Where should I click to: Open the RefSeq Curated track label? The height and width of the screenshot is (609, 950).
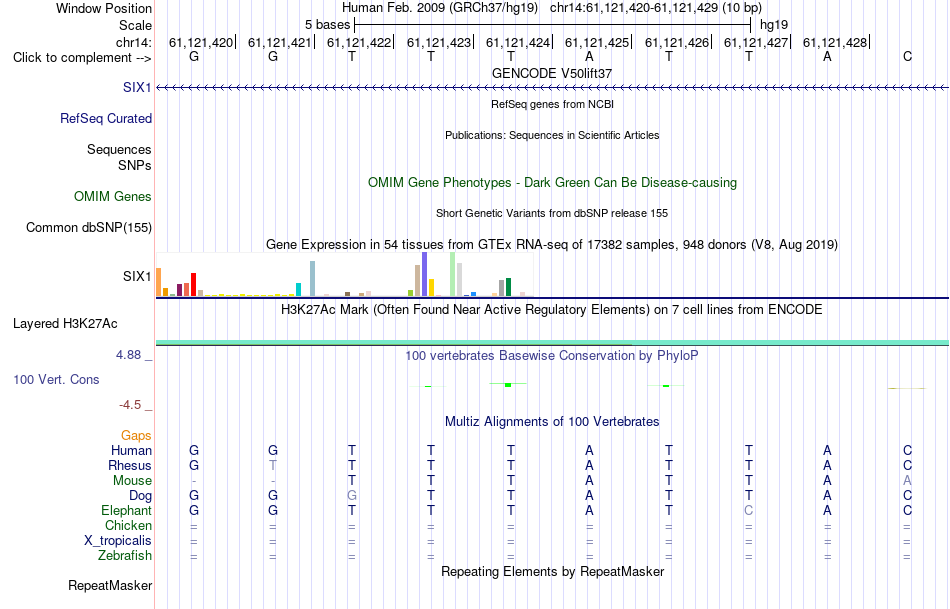pyautogui.click(x=106, y=118)
